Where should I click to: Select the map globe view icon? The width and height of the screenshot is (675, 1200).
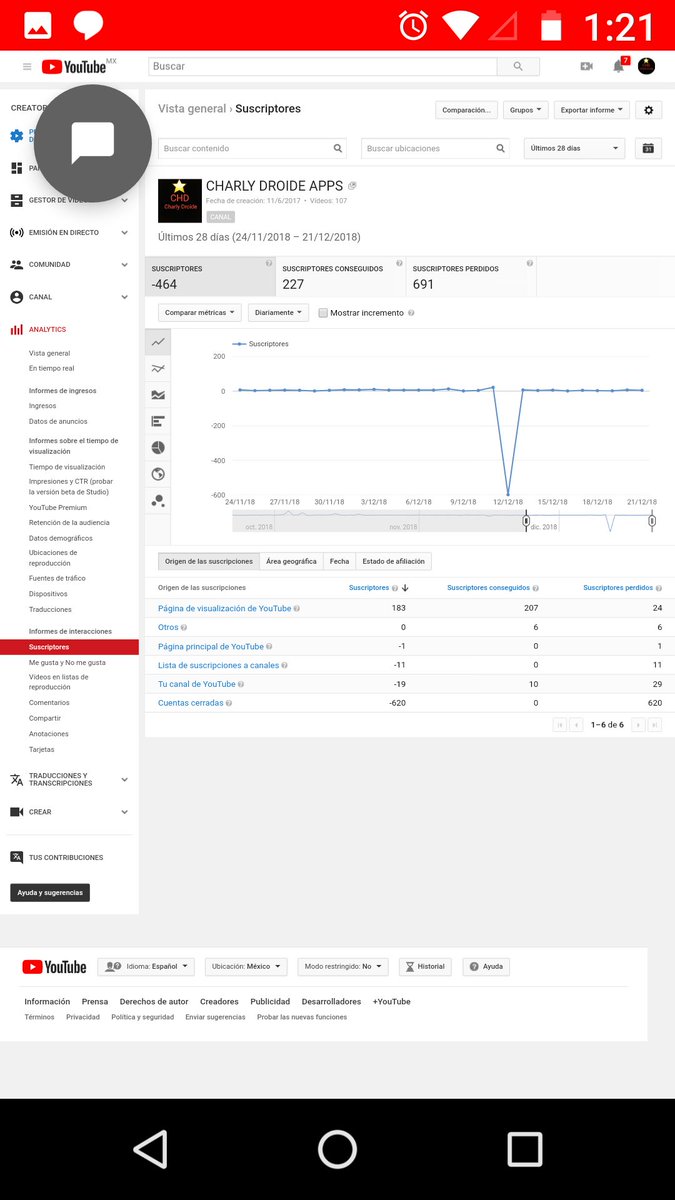158,474
